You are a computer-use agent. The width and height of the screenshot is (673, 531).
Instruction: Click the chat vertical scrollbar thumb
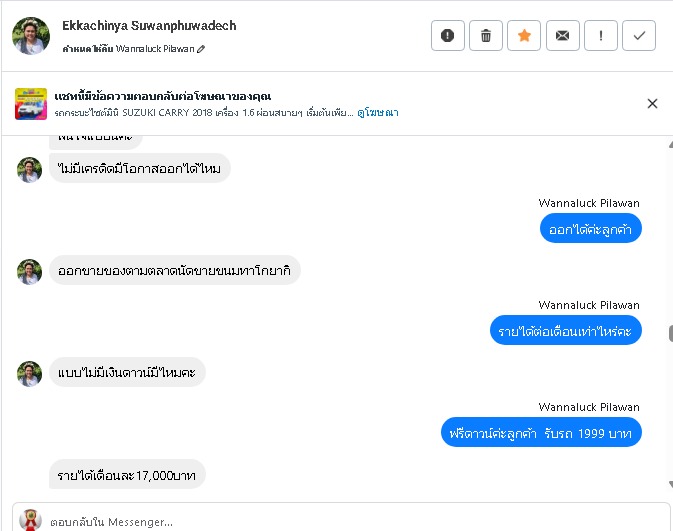click(x=669, y=333)
